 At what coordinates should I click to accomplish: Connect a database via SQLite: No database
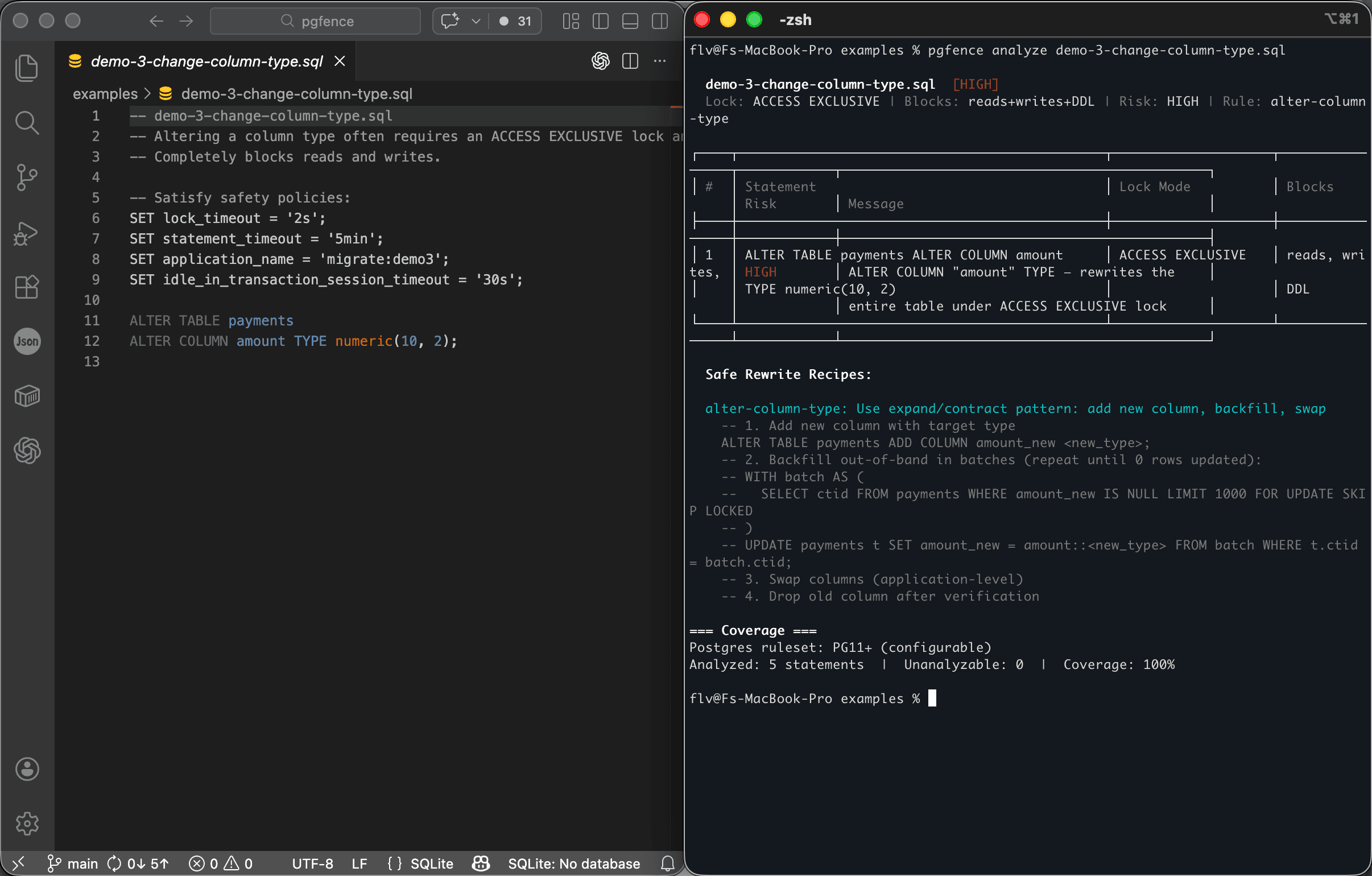click(x=574, y=863)
